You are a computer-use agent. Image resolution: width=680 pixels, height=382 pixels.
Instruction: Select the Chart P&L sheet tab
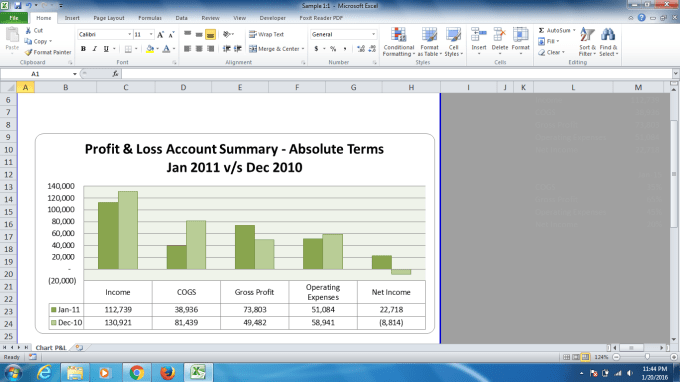51,348
